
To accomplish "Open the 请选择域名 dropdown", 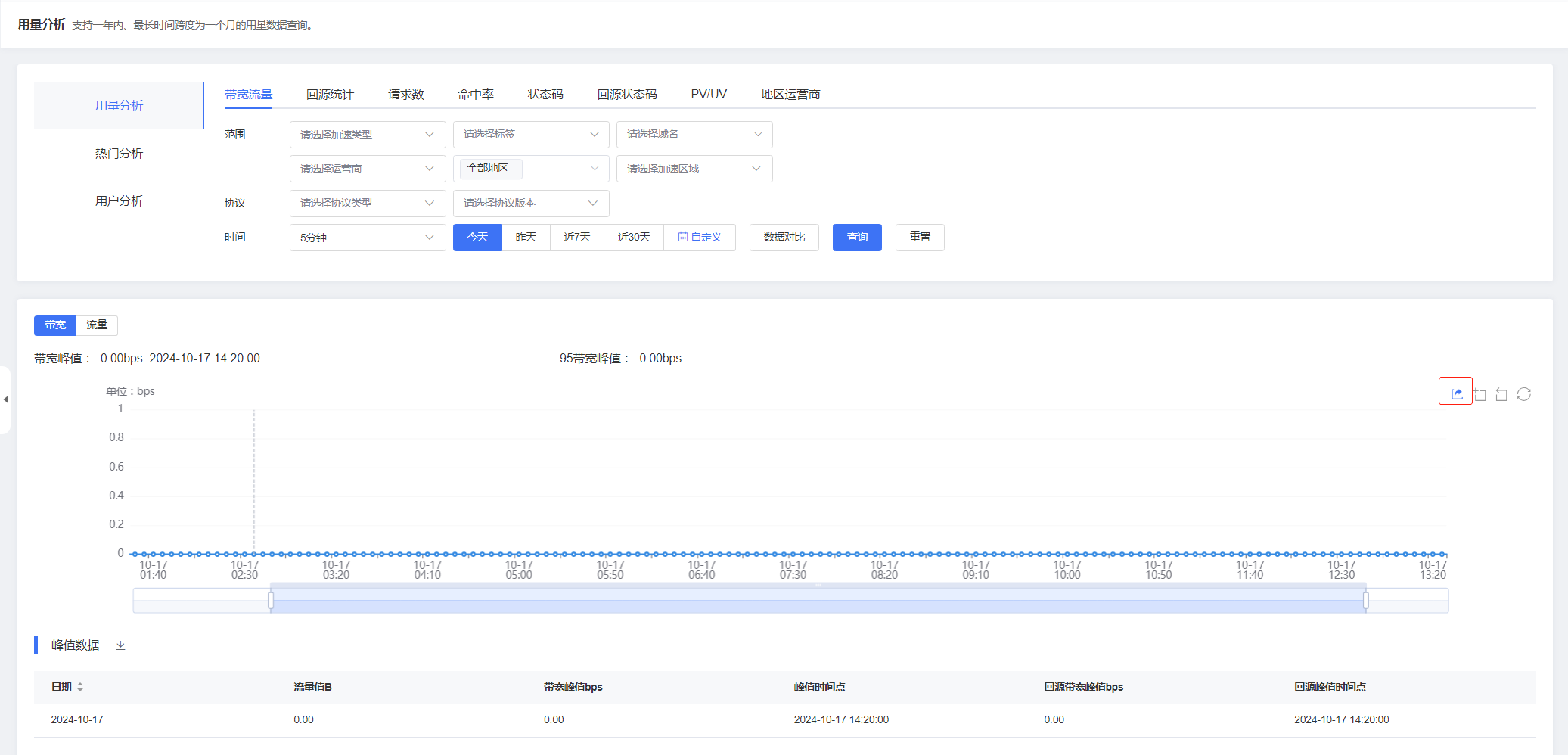I will (x=694, y=135).
